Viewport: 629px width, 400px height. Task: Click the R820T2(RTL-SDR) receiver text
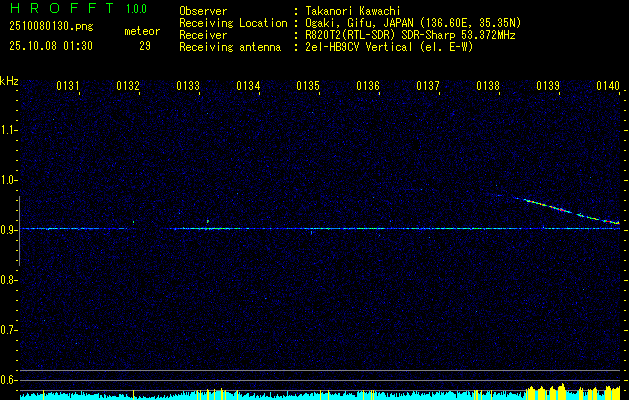pyautogui.click(x=410, y=35)
